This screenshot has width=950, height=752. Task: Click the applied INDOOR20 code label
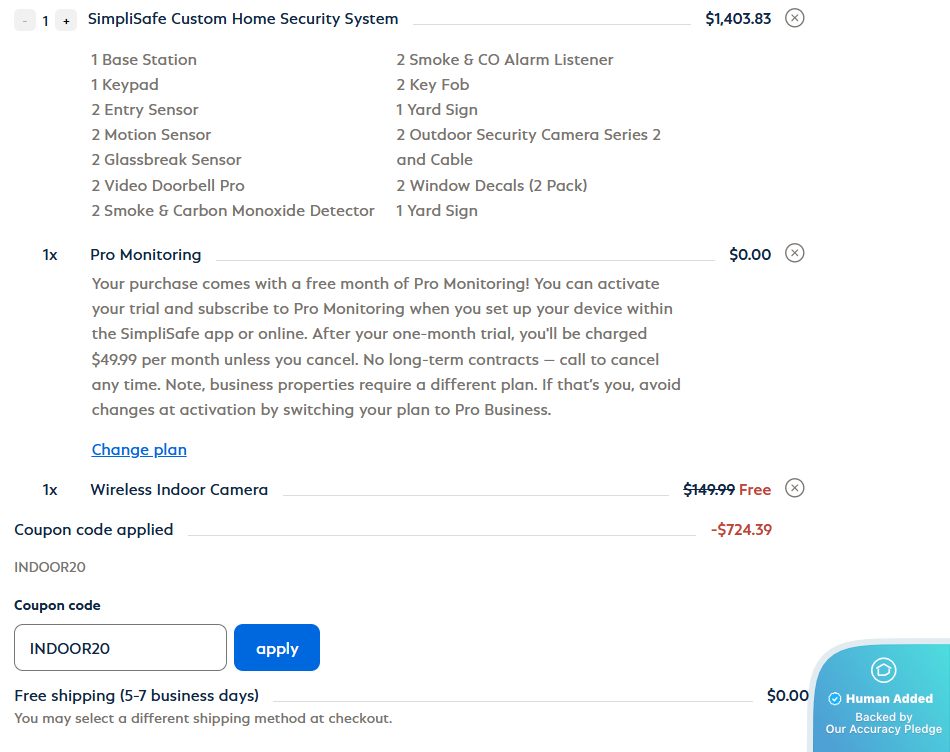coord(50,567)
